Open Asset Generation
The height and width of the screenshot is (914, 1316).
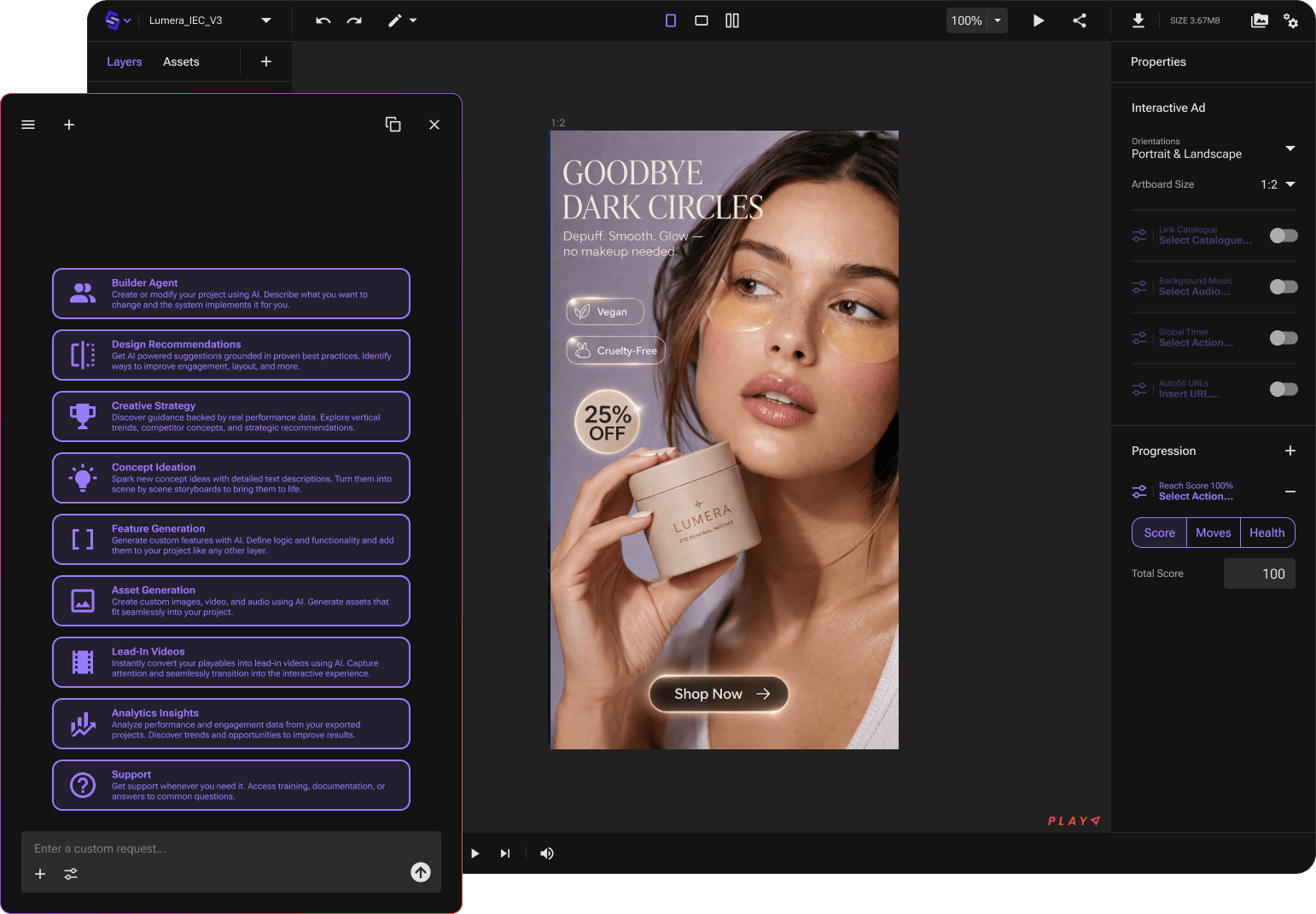coord(231,601)
